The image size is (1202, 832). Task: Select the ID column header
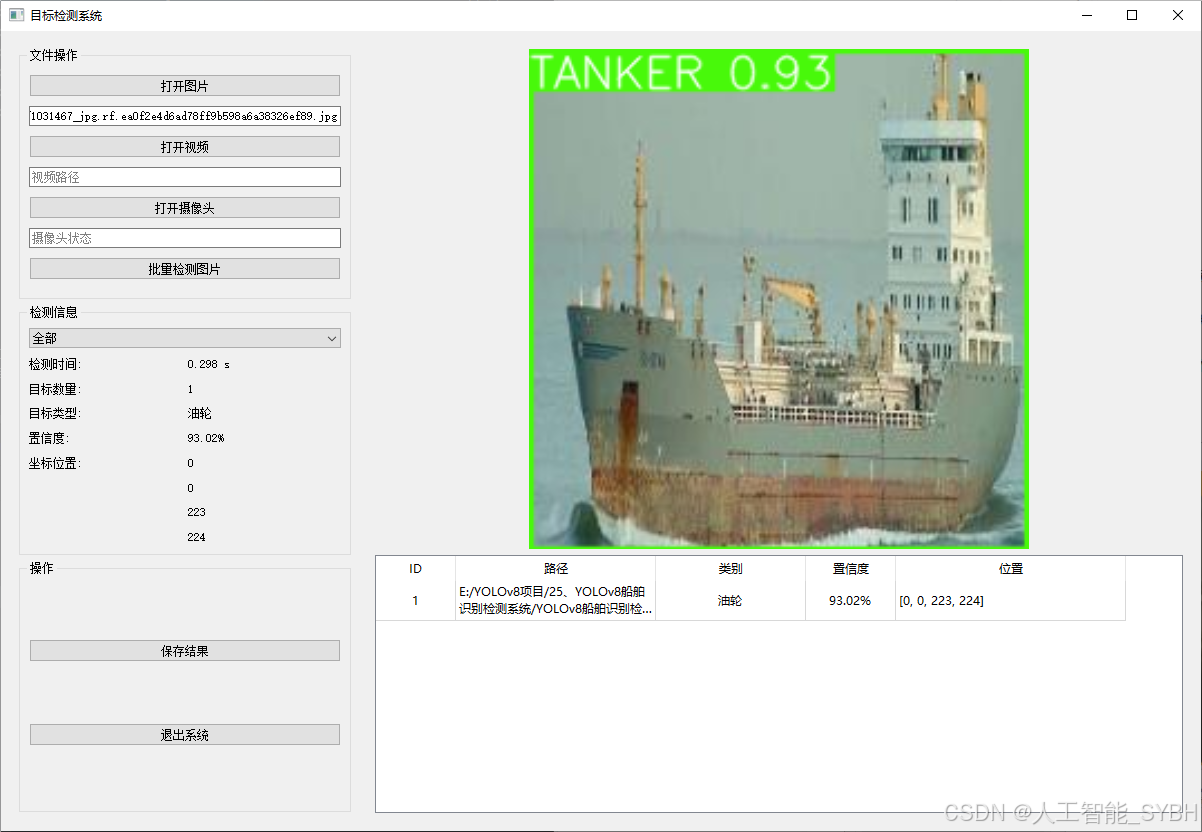(x=416, y=569)
